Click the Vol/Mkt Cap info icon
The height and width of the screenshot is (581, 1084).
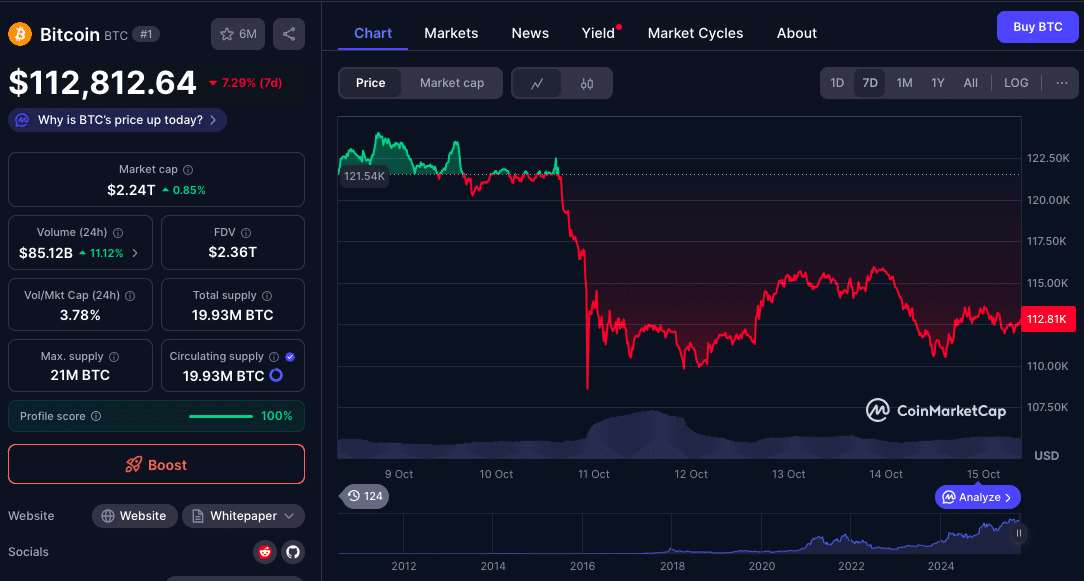tap(130, 295)
